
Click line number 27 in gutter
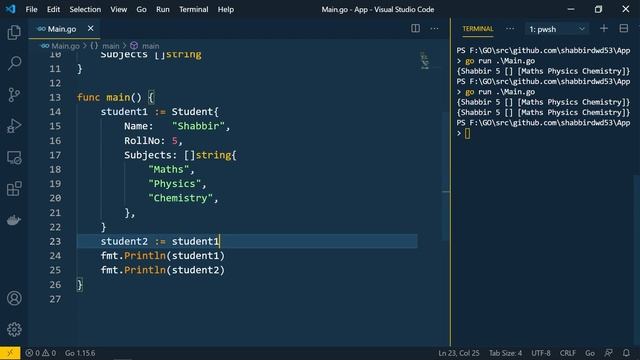(55, 299)
